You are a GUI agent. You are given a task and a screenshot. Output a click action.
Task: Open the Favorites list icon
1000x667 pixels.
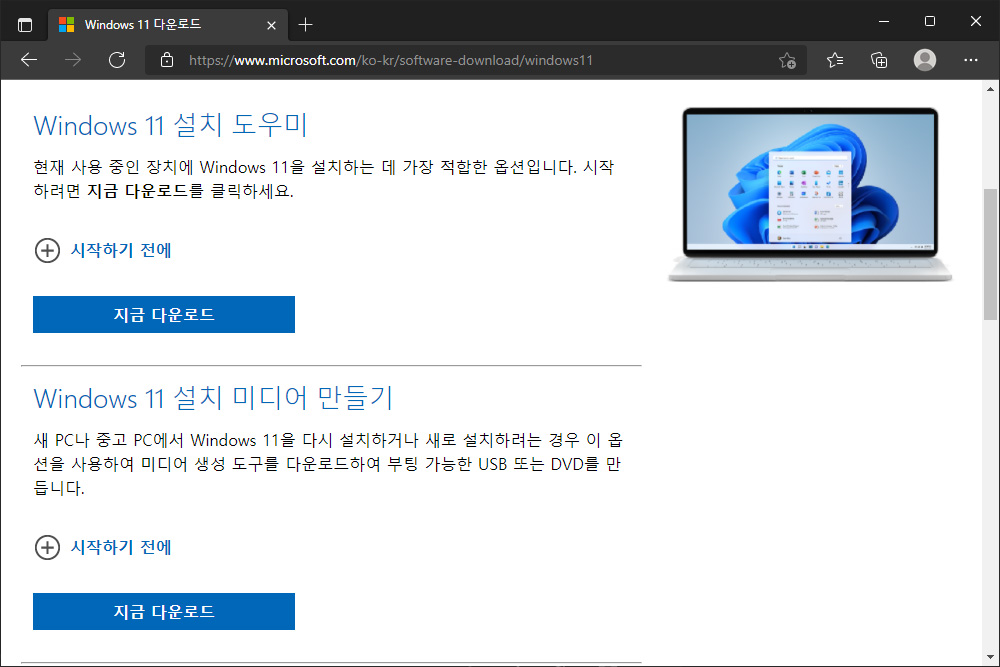835,60
